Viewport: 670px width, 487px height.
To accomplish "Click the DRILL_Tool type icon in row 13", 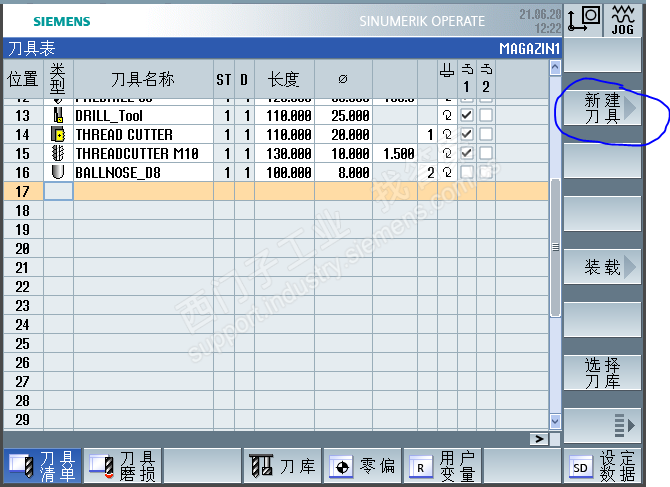I will coord(58,115).
